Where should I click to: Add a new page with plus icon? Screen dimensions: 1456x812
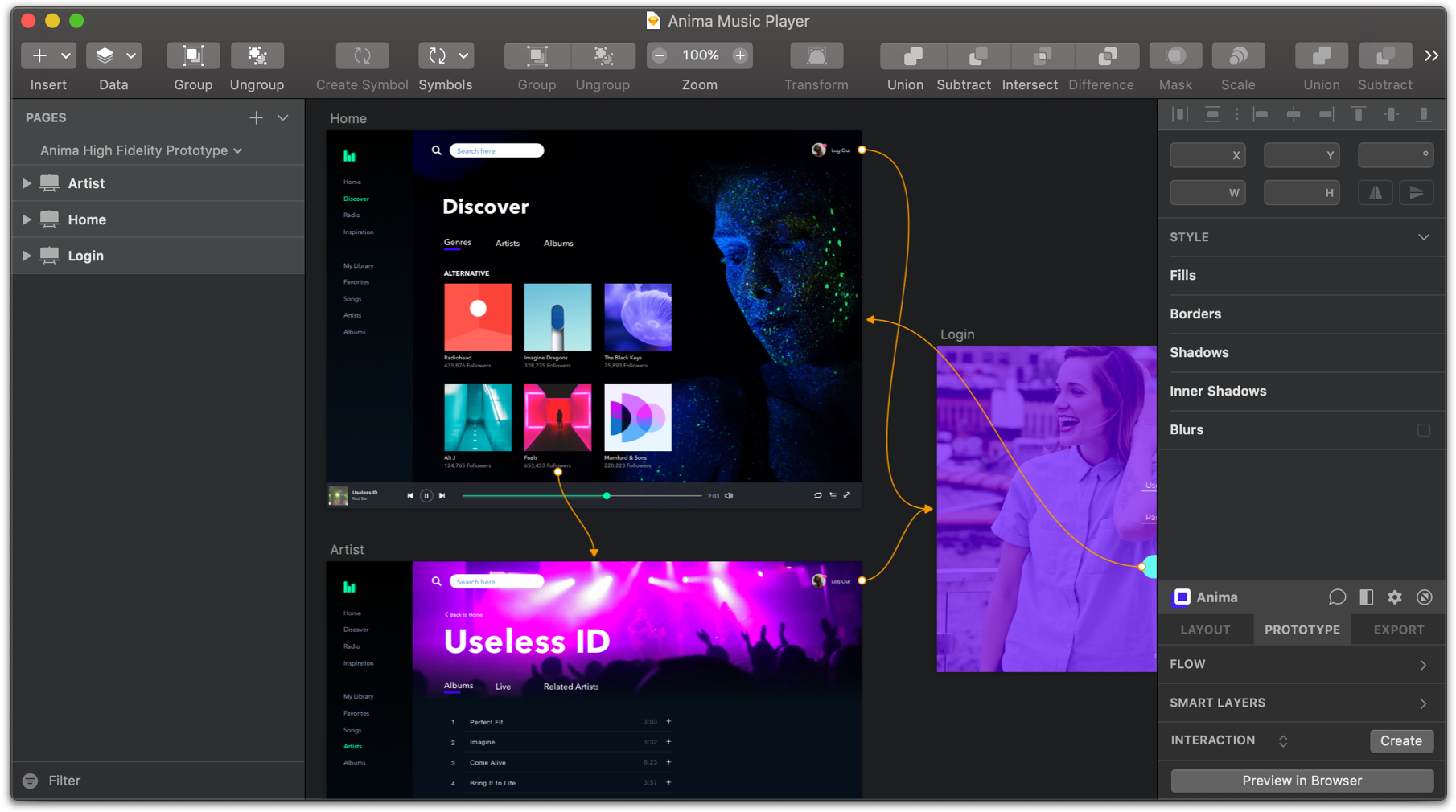click(x=256, y=117)
